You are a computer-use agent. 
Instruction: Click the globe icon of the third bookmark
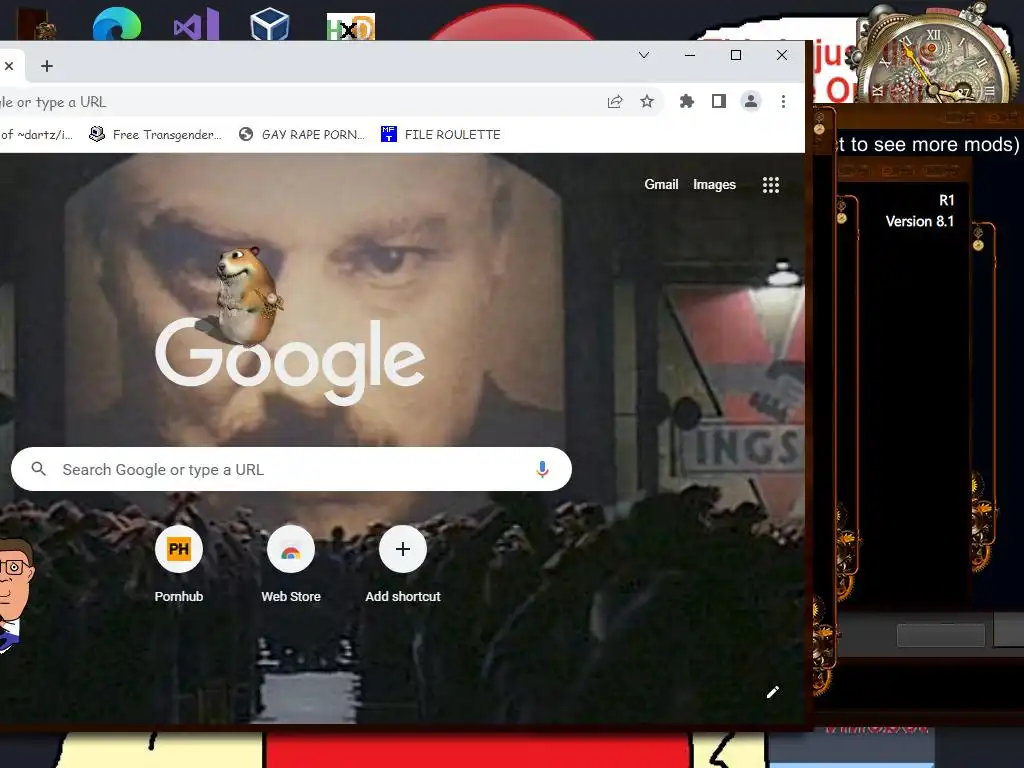(246, 135)
